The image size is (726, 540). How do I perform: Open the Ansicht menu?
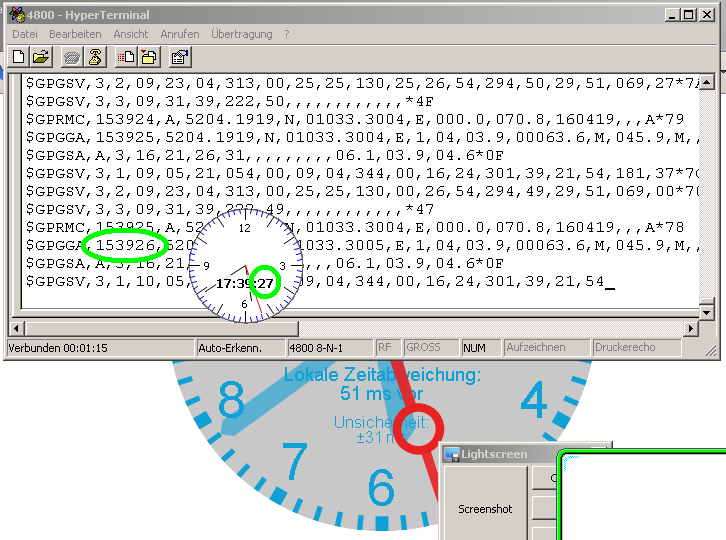point(131,34)
